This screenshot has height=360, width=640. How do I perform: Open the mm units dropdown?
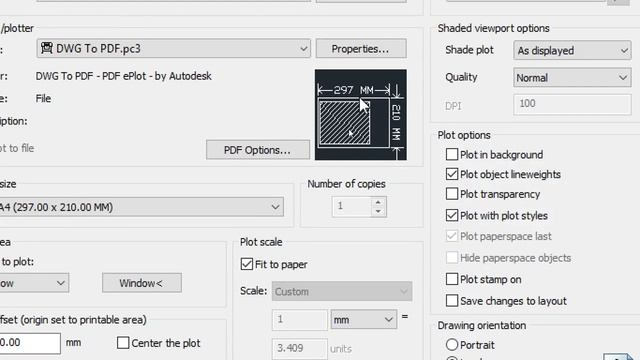click(x=363, y=319)
